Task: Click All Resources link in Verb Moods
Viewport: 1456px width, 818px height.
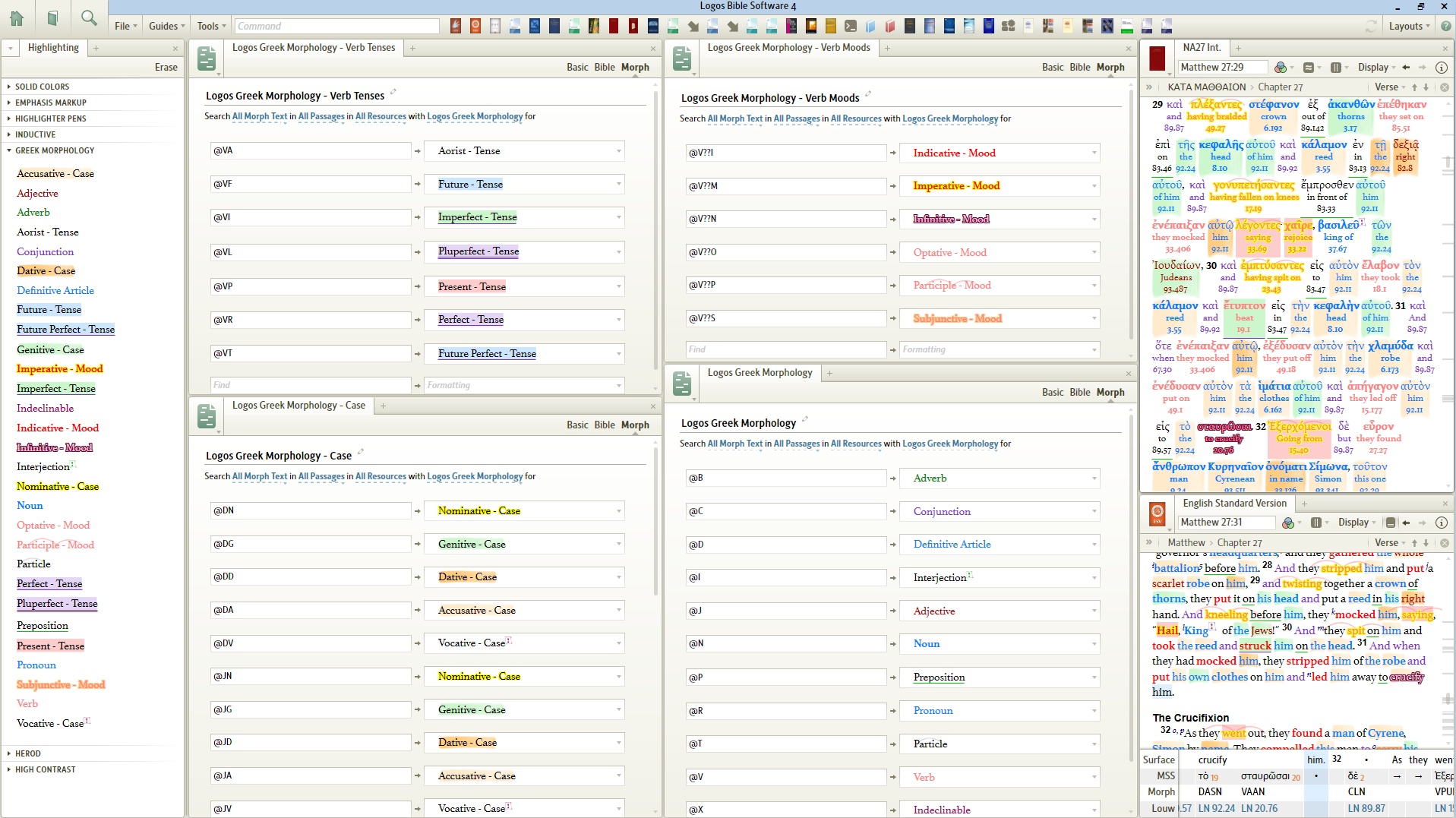Action: [x=856, y=119]
